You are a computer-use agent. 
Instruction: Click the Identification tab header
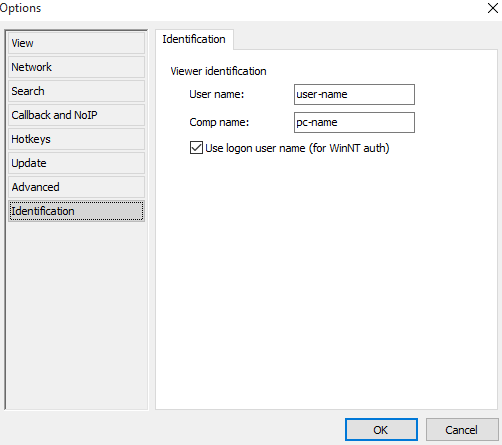point(194,39)
